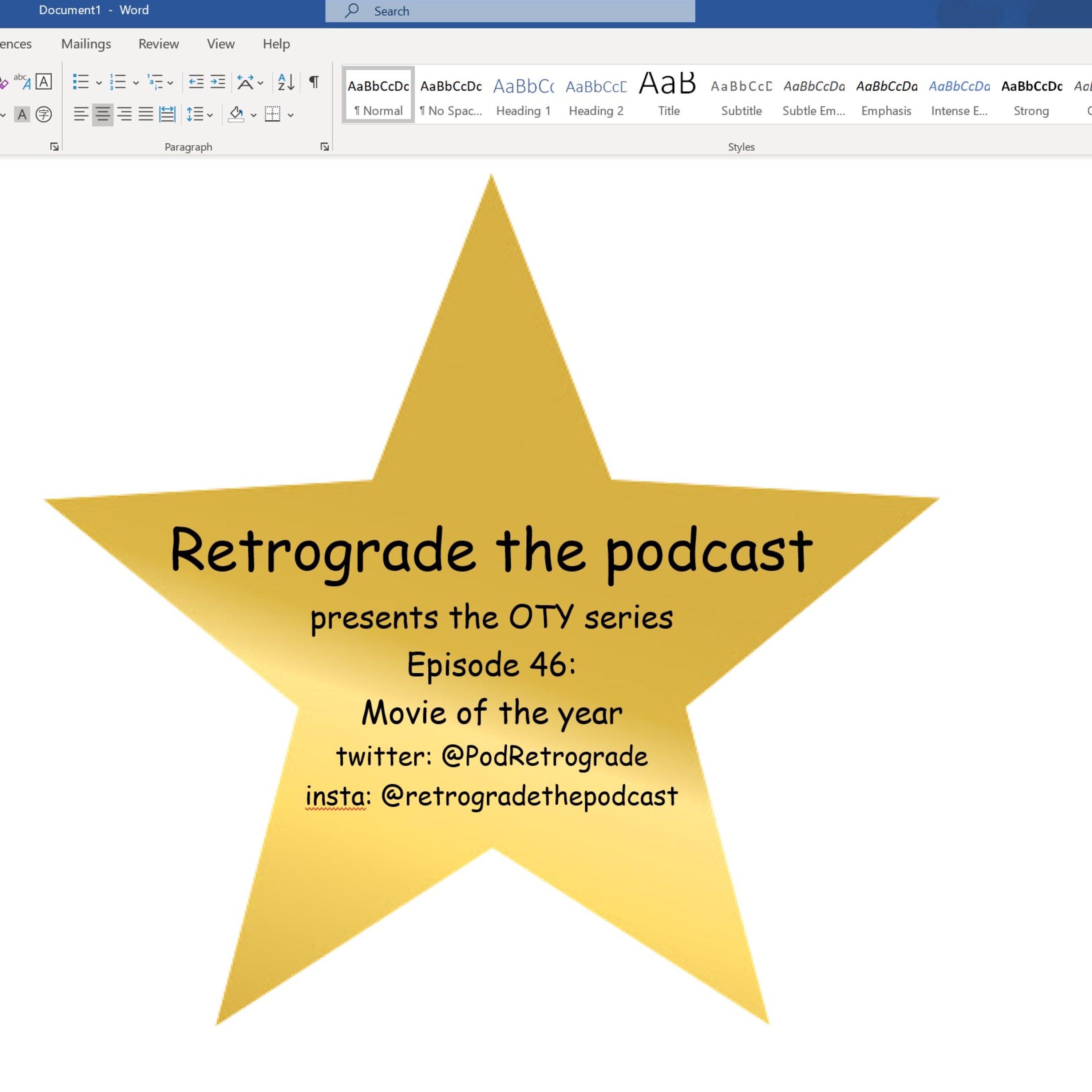The height and width of the screenshot is (1092, 1092).
Task: Open the Mailings tab
Action: 86,44
